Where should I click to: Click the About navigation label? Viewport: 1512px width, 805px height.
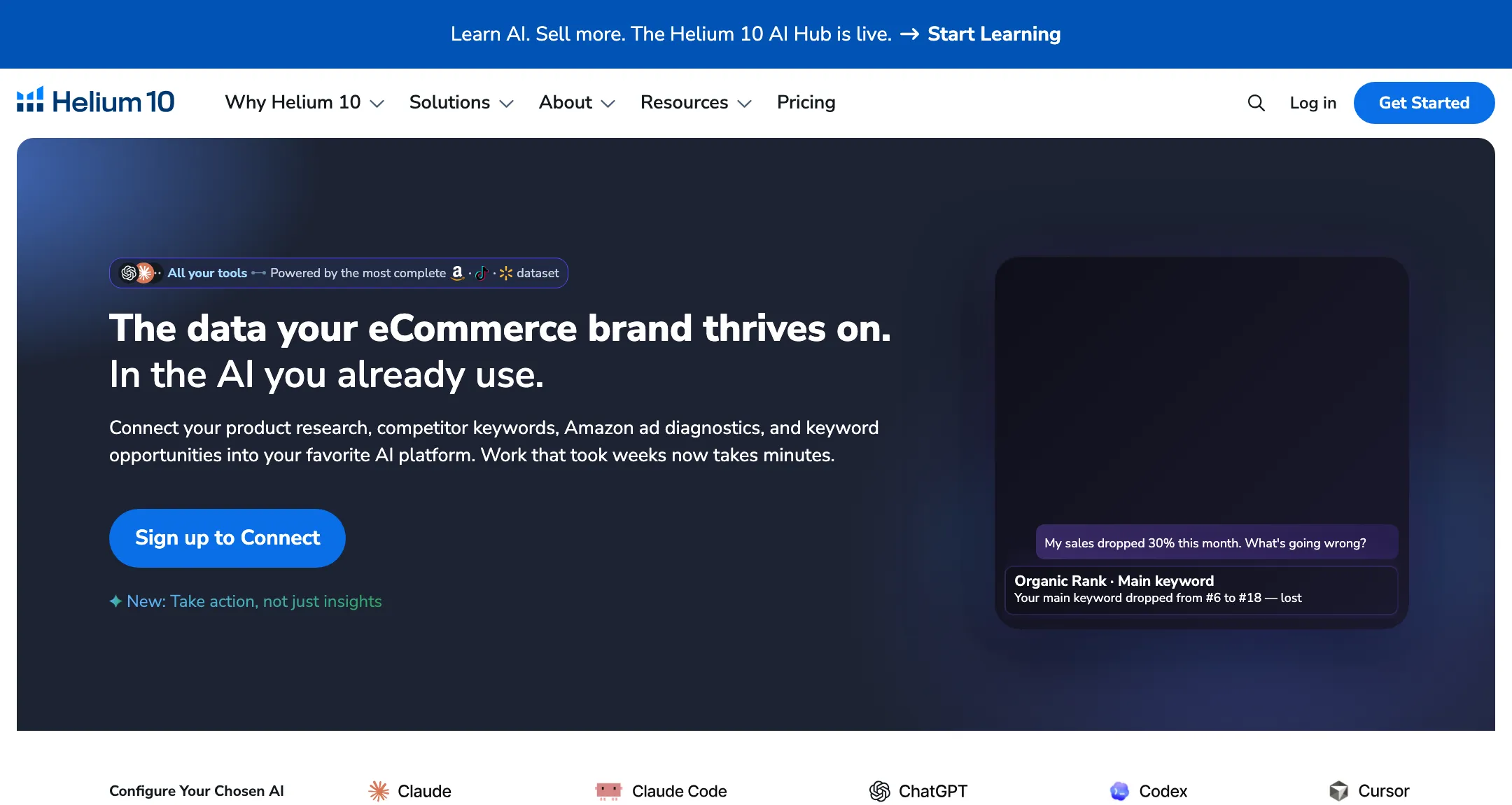pos(565,102)
